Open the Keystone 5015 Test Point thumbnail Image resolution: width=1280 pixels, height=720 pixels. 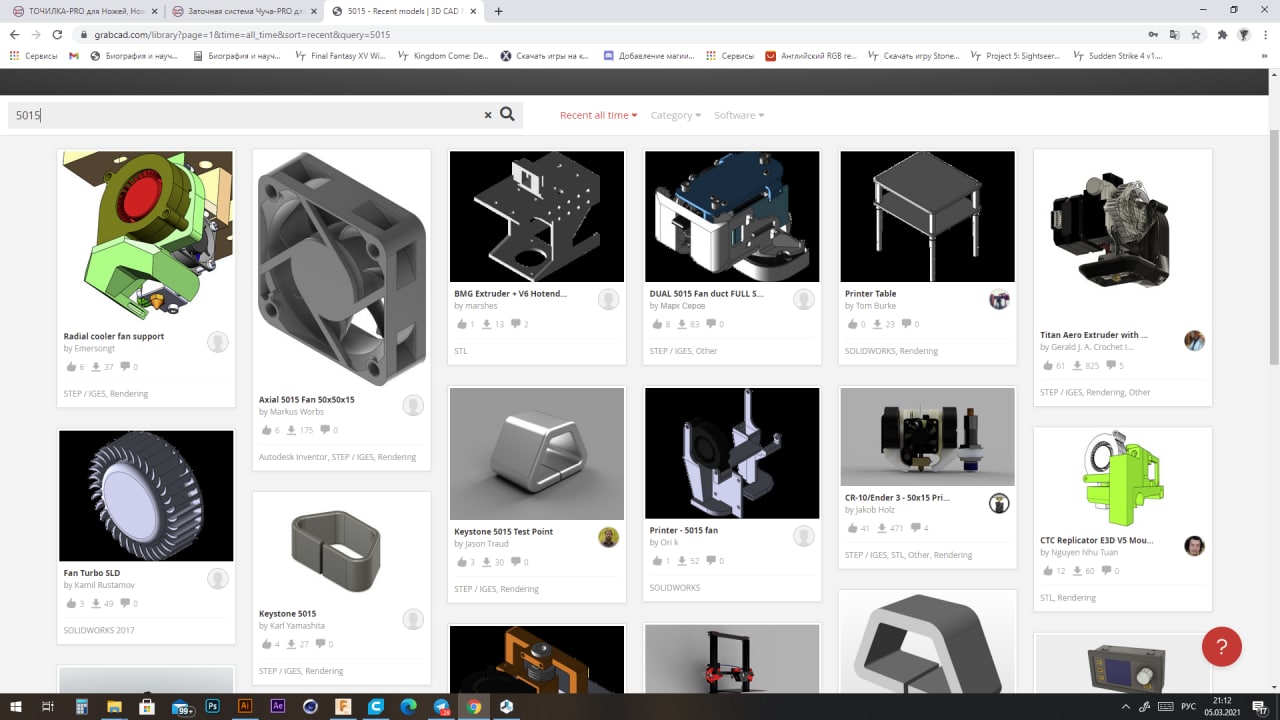(x=537, y=453)
